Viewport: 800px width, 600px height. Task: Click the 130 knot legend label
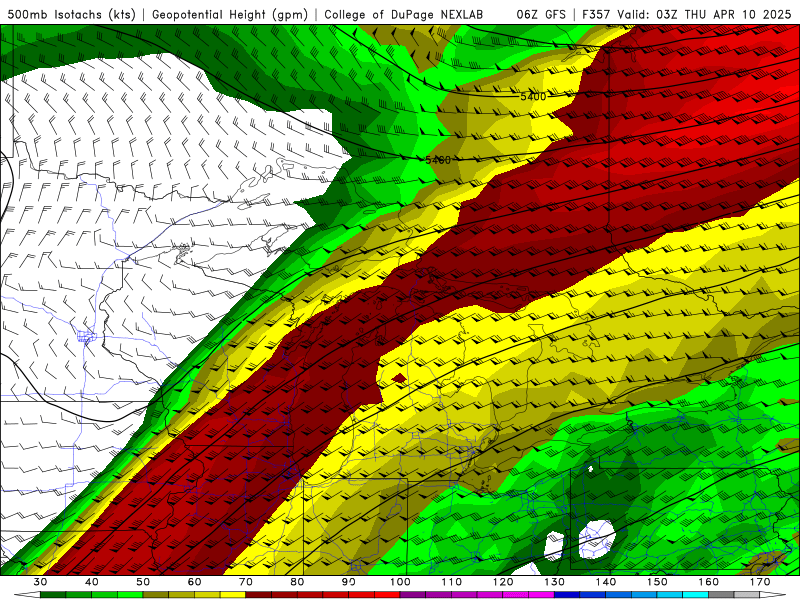pyautogui.click(x=555, y=582)
